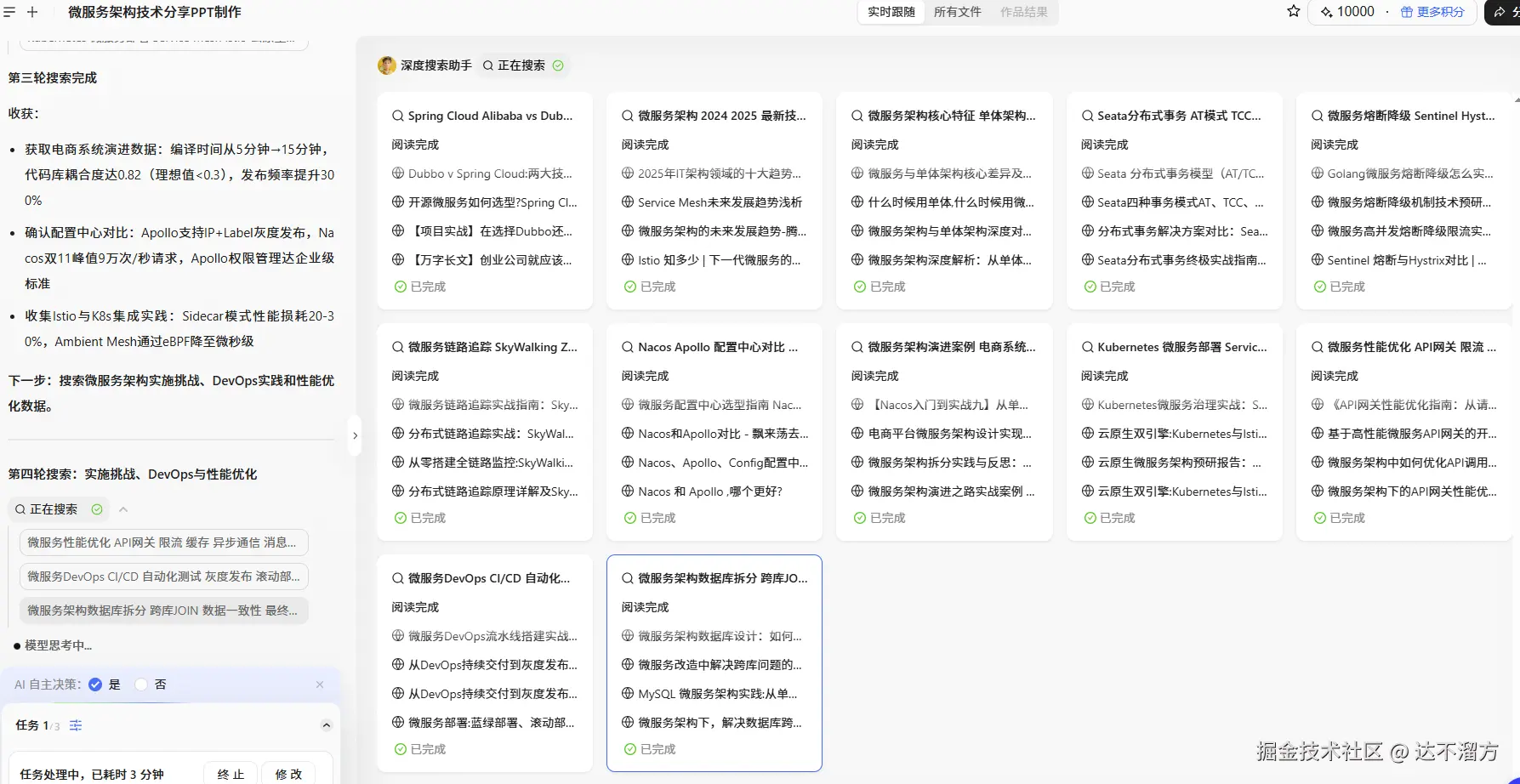
Task: Open the link 微服务DevOps流水线搭建实战
Action: point(492,636)
